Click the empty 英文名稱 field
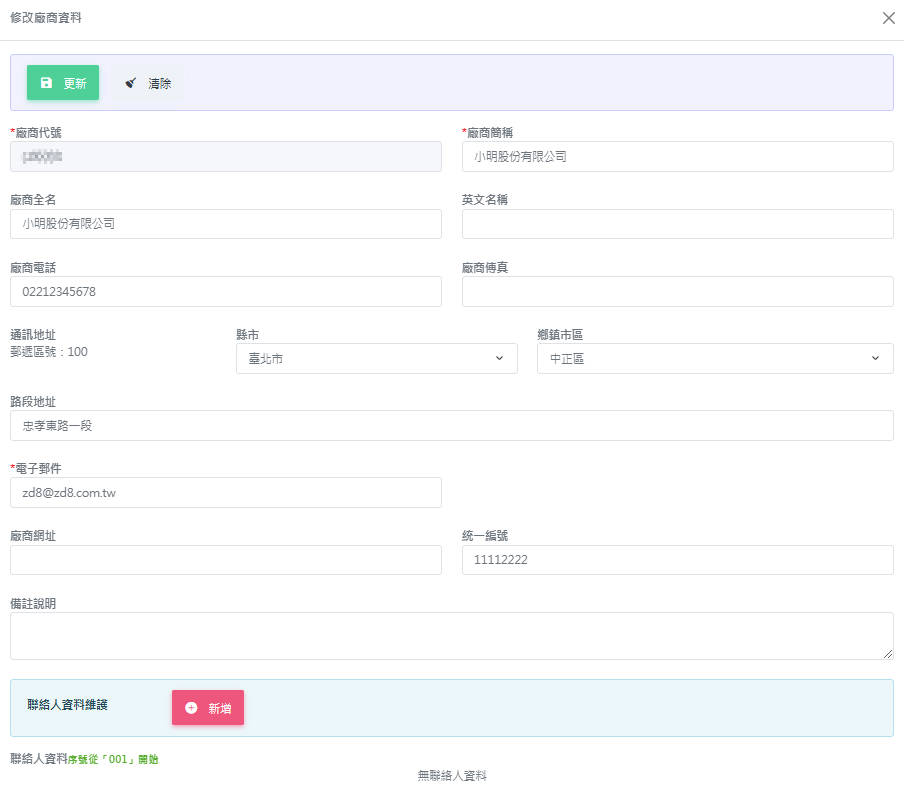904x794 pixels. pos(677,224)
